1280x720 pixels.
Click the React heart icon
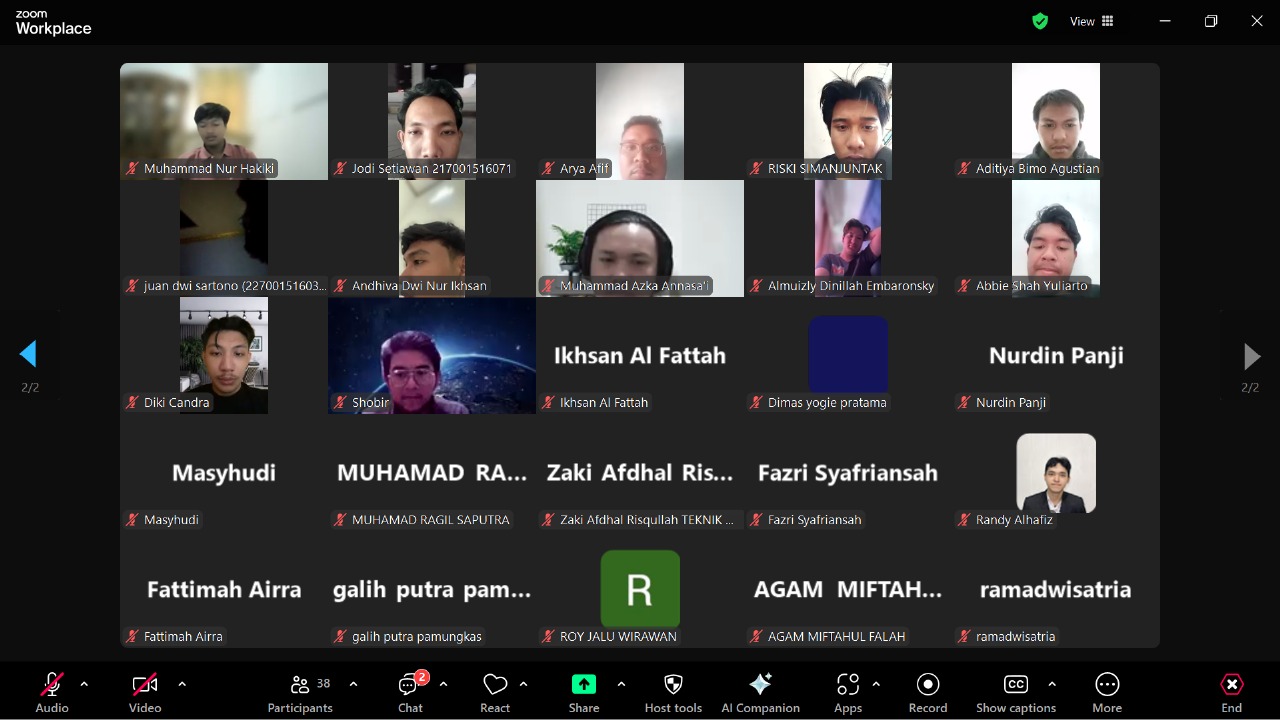(495, 684)
